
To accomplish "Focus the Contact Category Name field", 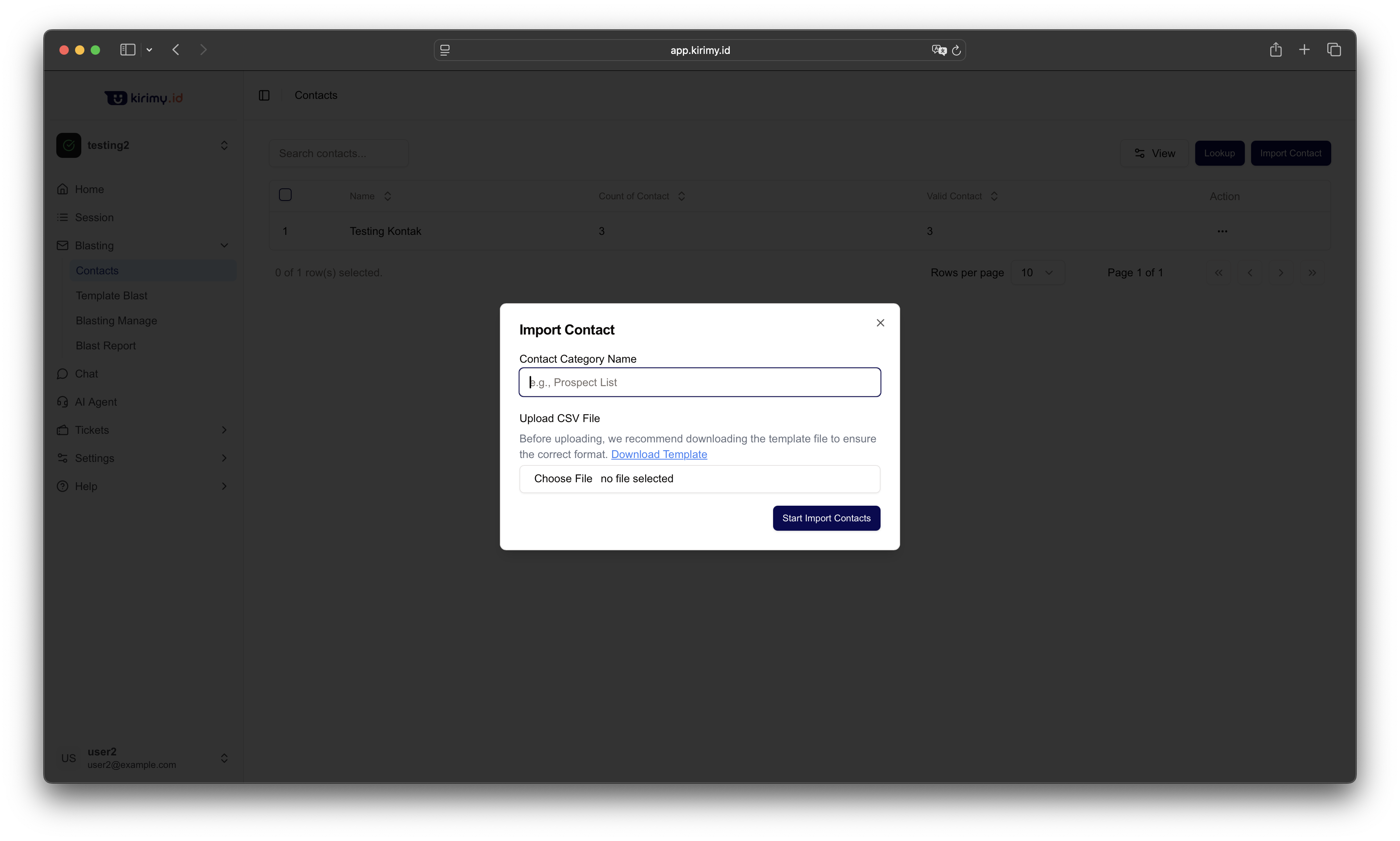I will pyautogui.click(x=700, y=383).
